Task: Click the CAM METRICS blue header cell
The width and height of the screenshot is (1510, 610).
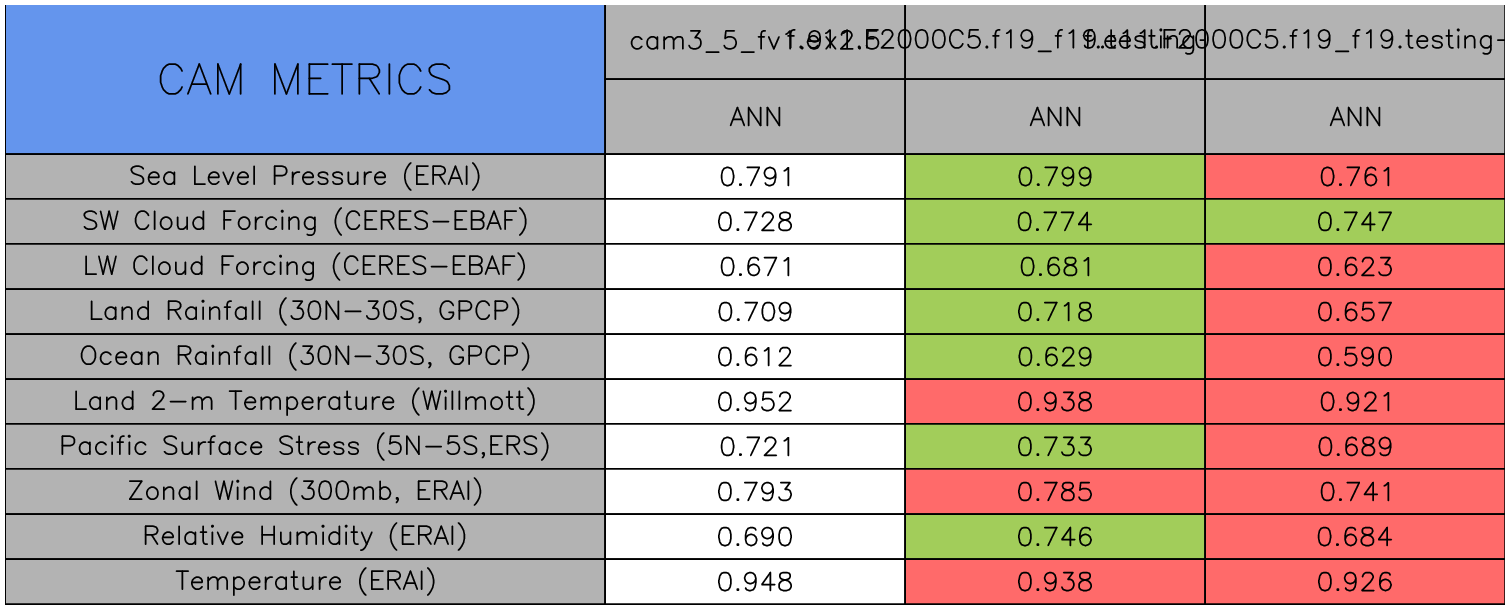Action: 305,80
